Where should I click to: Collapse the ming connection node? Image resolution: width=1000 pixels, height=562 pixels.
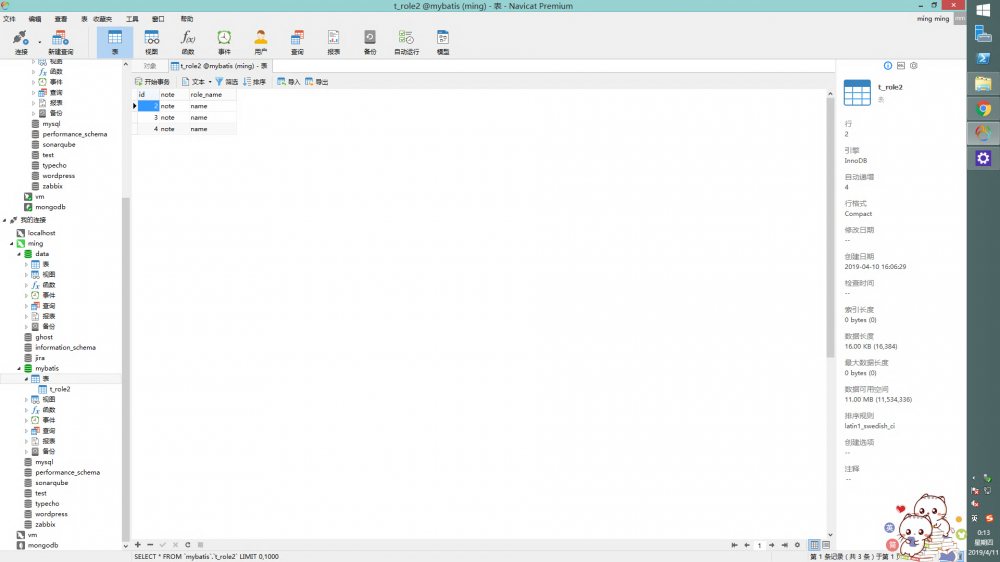(x=11, y=244)
